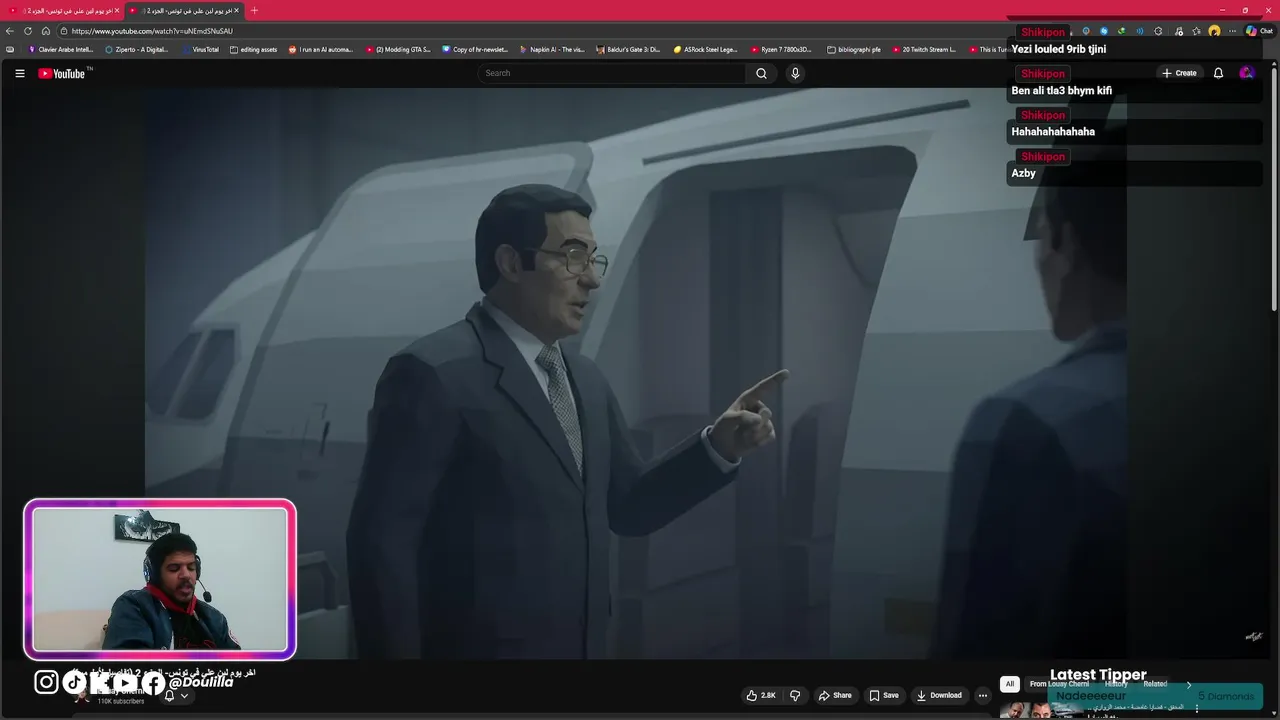The image size is (1280, 720).
Task: Click the YouTube logo
Action: point(62,73)
